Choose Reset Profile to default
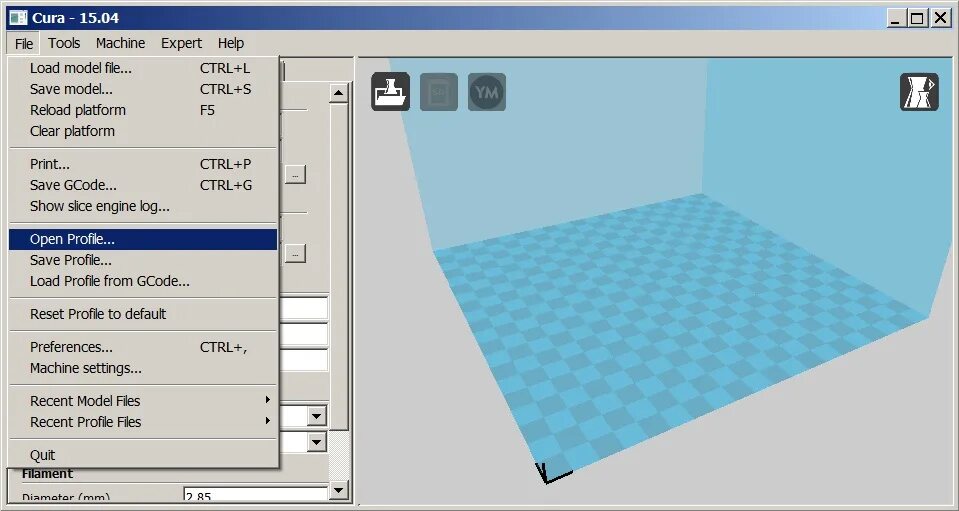This screenshot has width=959, height=511. click(143, 314)
